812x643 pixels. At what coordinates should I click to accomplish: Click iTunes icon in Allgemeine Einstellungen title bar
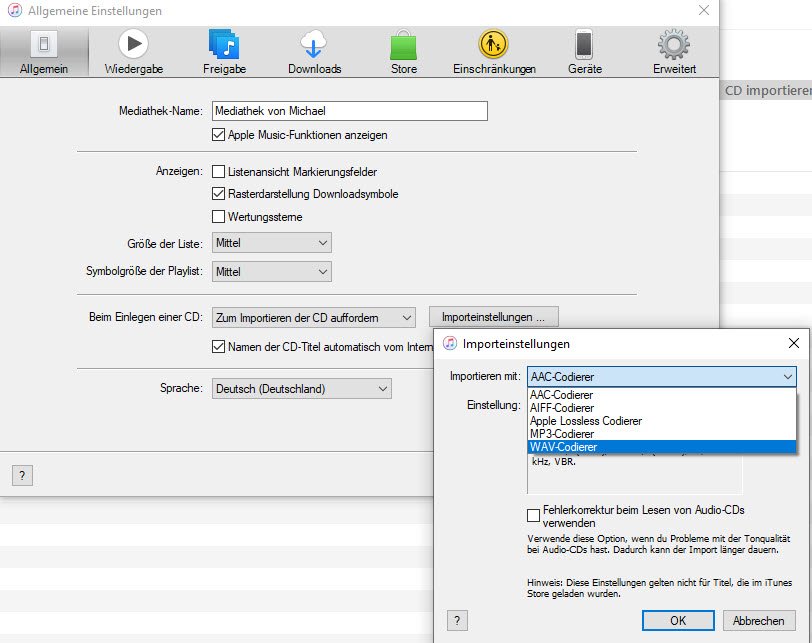[x=15, y=10]
